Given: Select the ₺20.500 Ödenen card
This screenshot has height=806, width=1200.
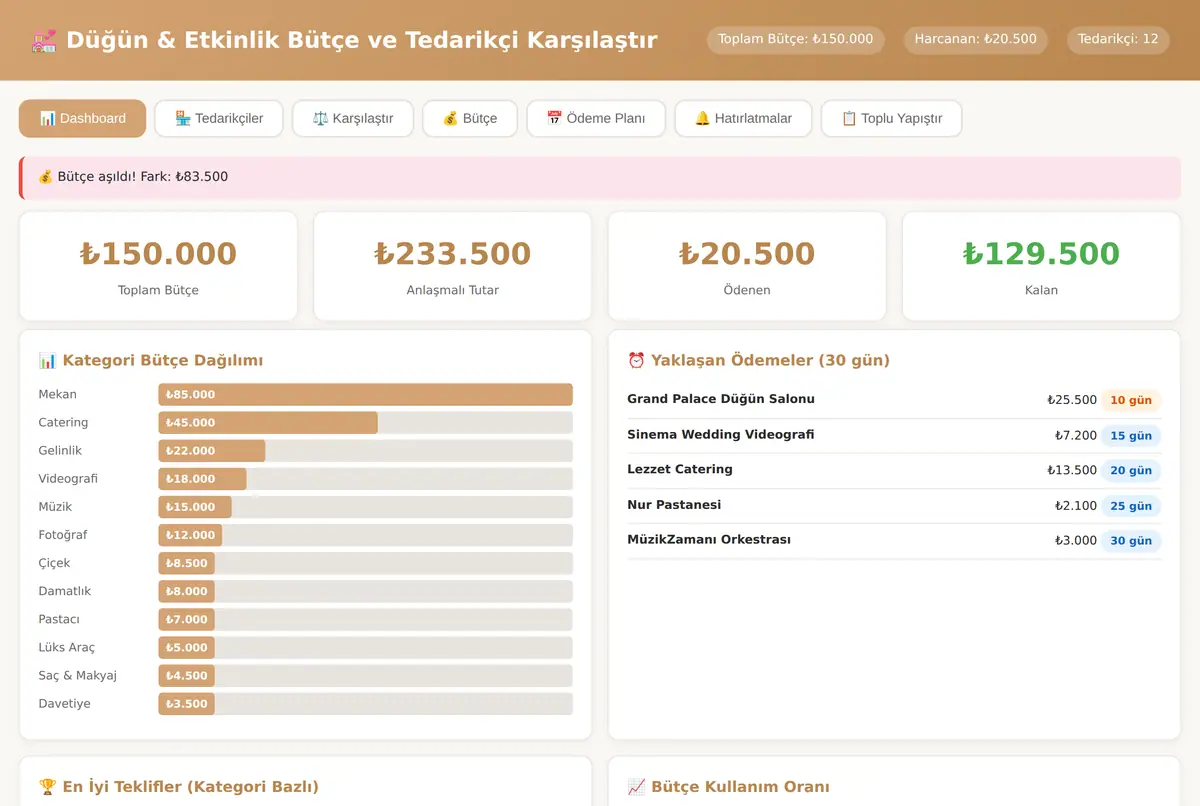Looking at the screenshot, I should tap(747, 266).
